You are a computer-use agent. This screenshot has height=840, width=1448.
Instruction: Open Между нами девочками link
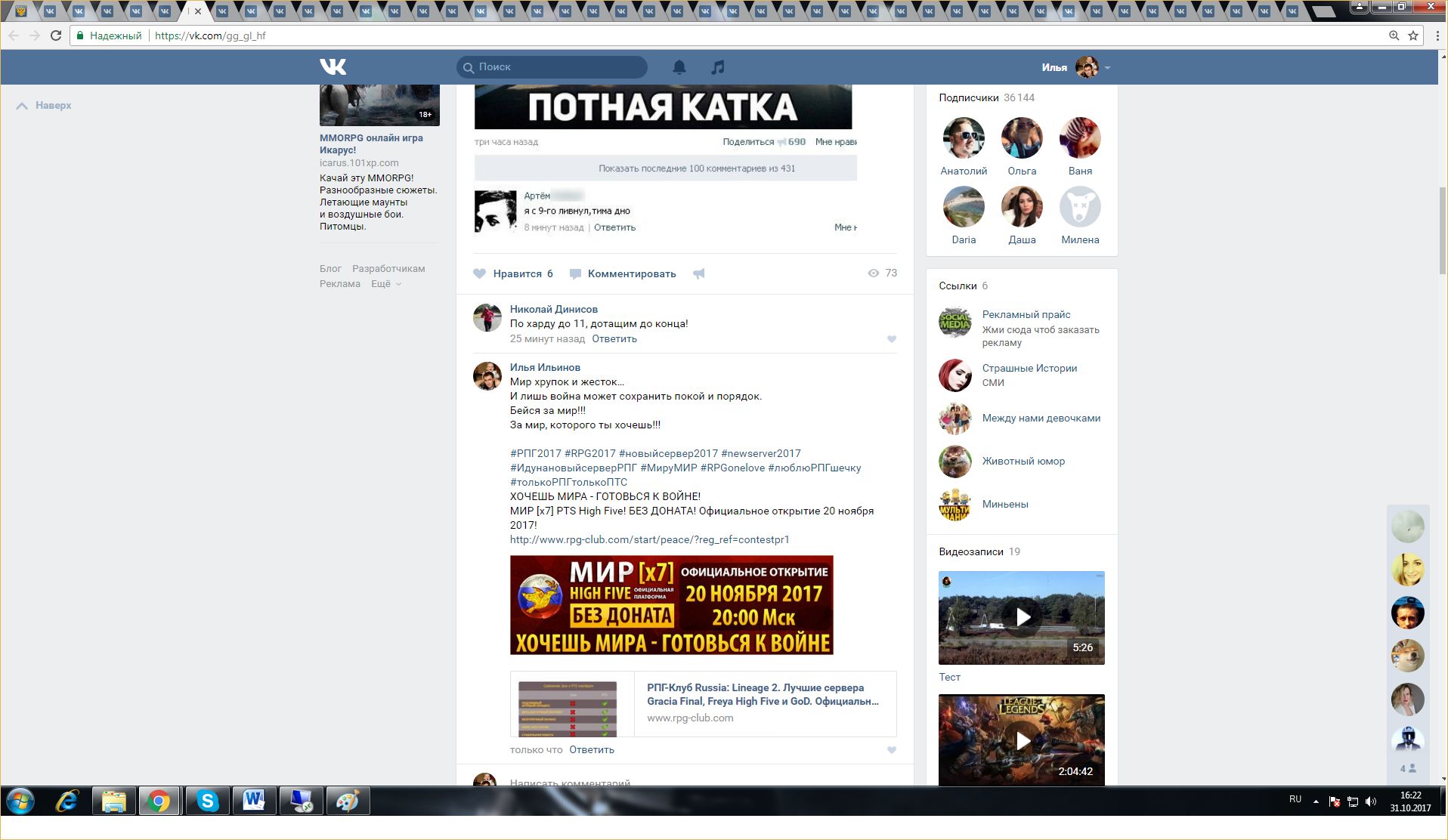1041,418
